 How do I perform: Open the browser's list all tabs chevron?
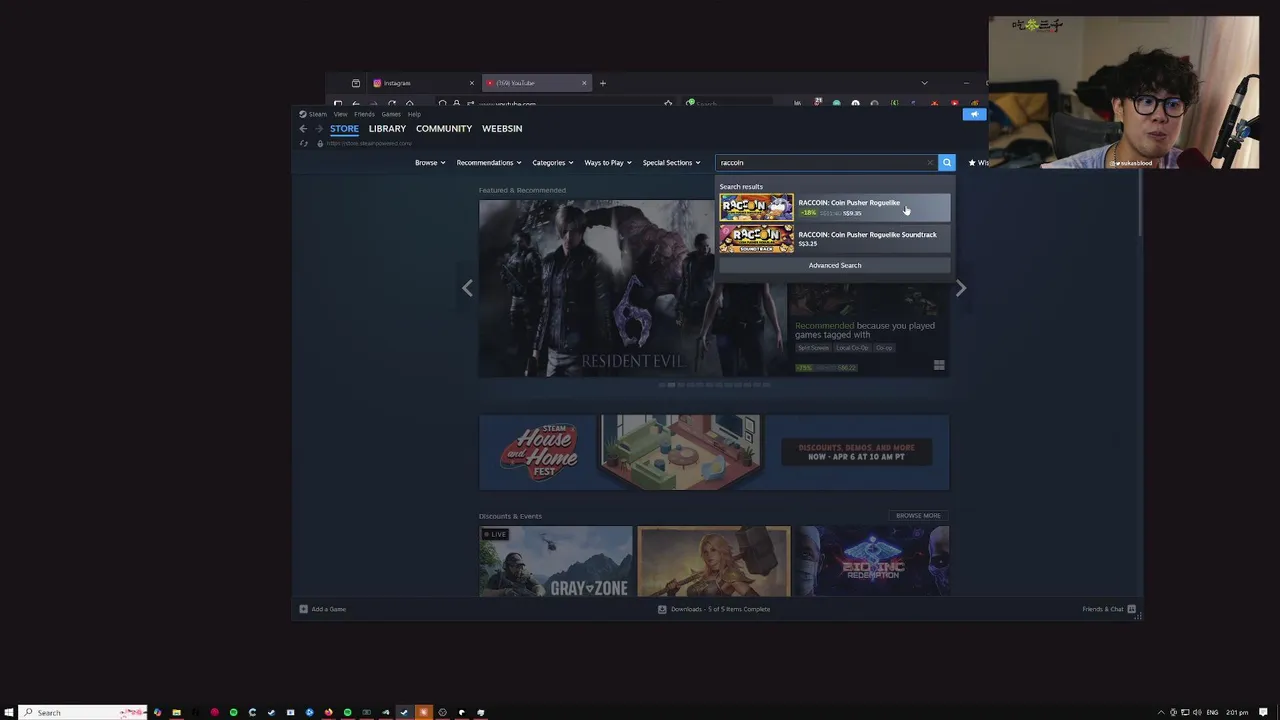click(924, 83)
